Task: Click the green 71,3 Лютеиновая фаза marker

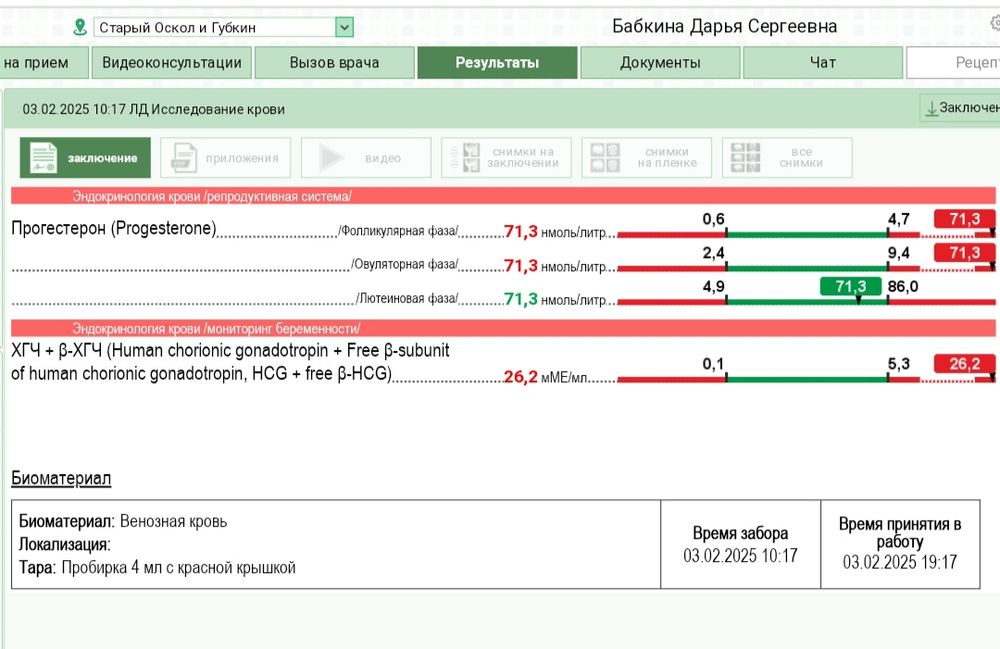Action: pos(850,287)
